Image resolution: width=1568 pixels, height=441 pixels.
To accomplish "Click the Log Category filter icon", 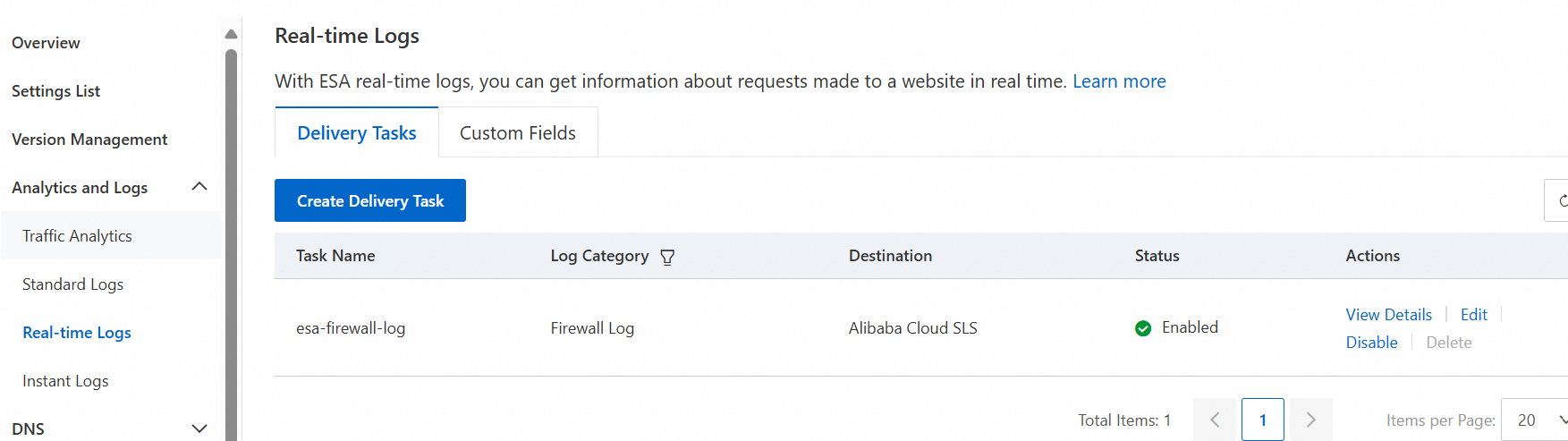I will tap(667, 257).
